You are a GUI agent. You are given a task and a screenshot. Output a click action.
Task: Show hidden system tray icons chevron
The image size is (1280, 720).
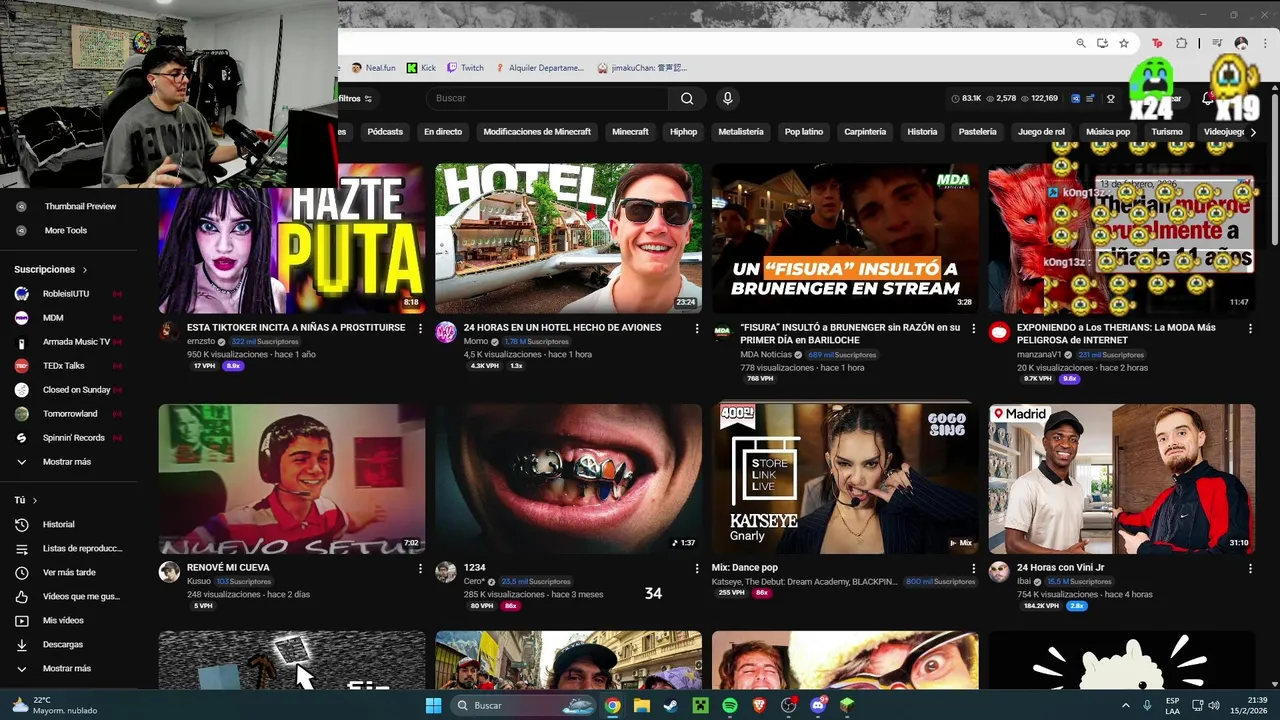pyautogui.click(x=1125, y=705)
